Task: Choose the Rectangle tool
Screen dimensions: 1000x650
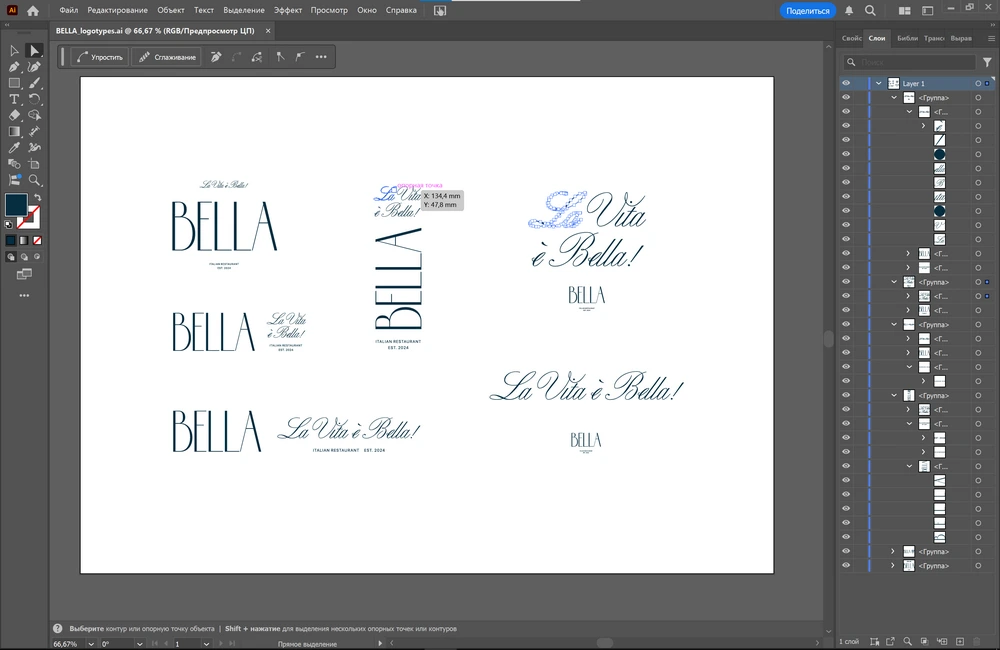Action: [x=15, y=83]
